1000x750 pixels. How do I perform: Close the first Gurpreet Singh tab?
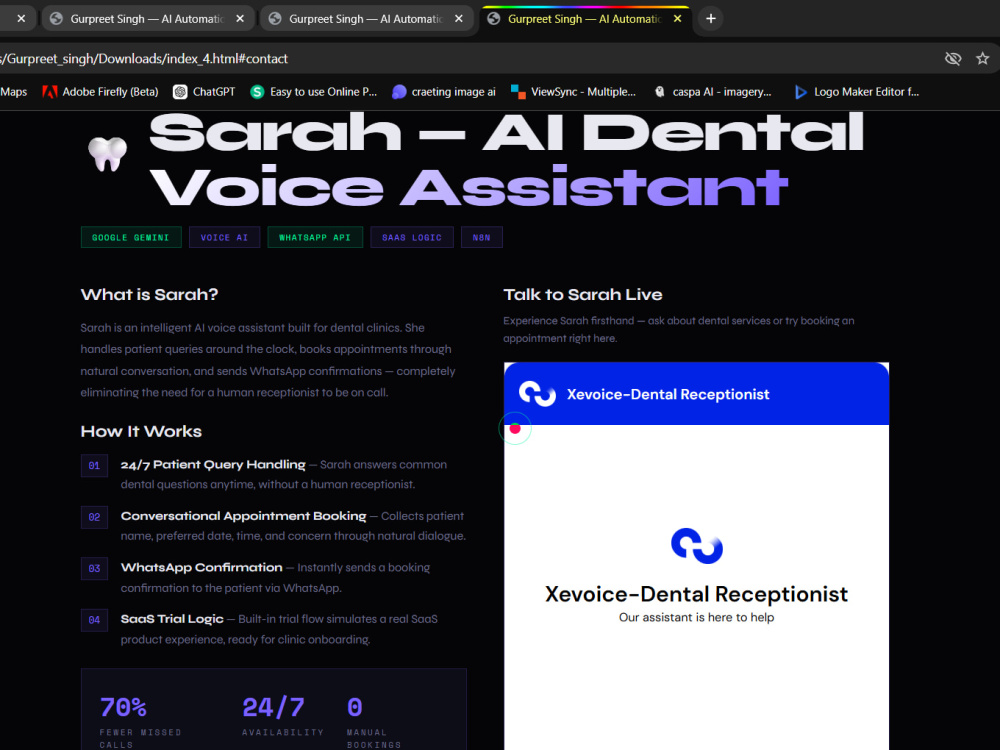point(240,18)
